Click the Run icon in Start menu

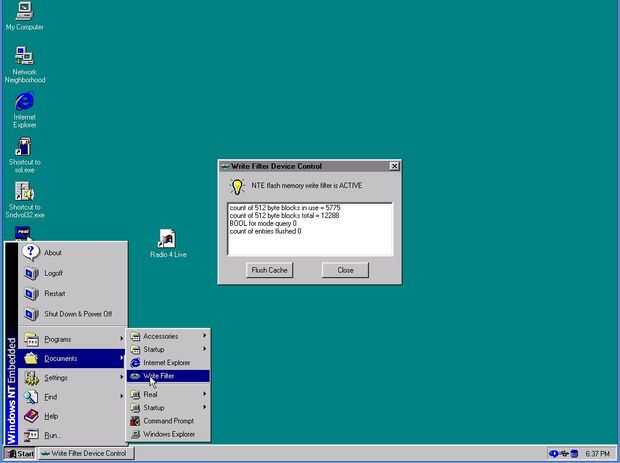(31, 435)
